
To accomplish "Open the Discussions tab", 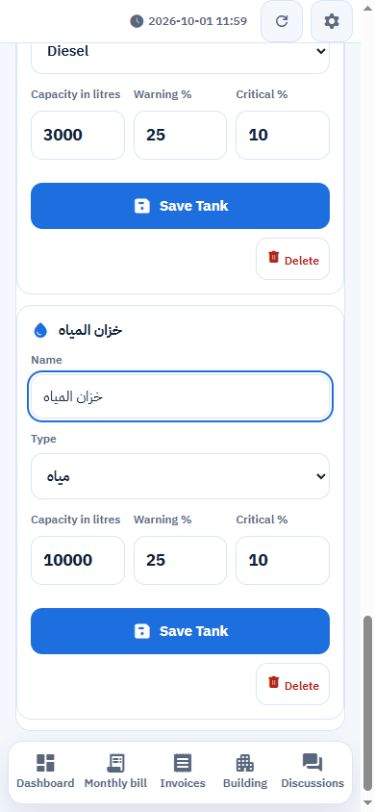I will (x=312, y=772).
